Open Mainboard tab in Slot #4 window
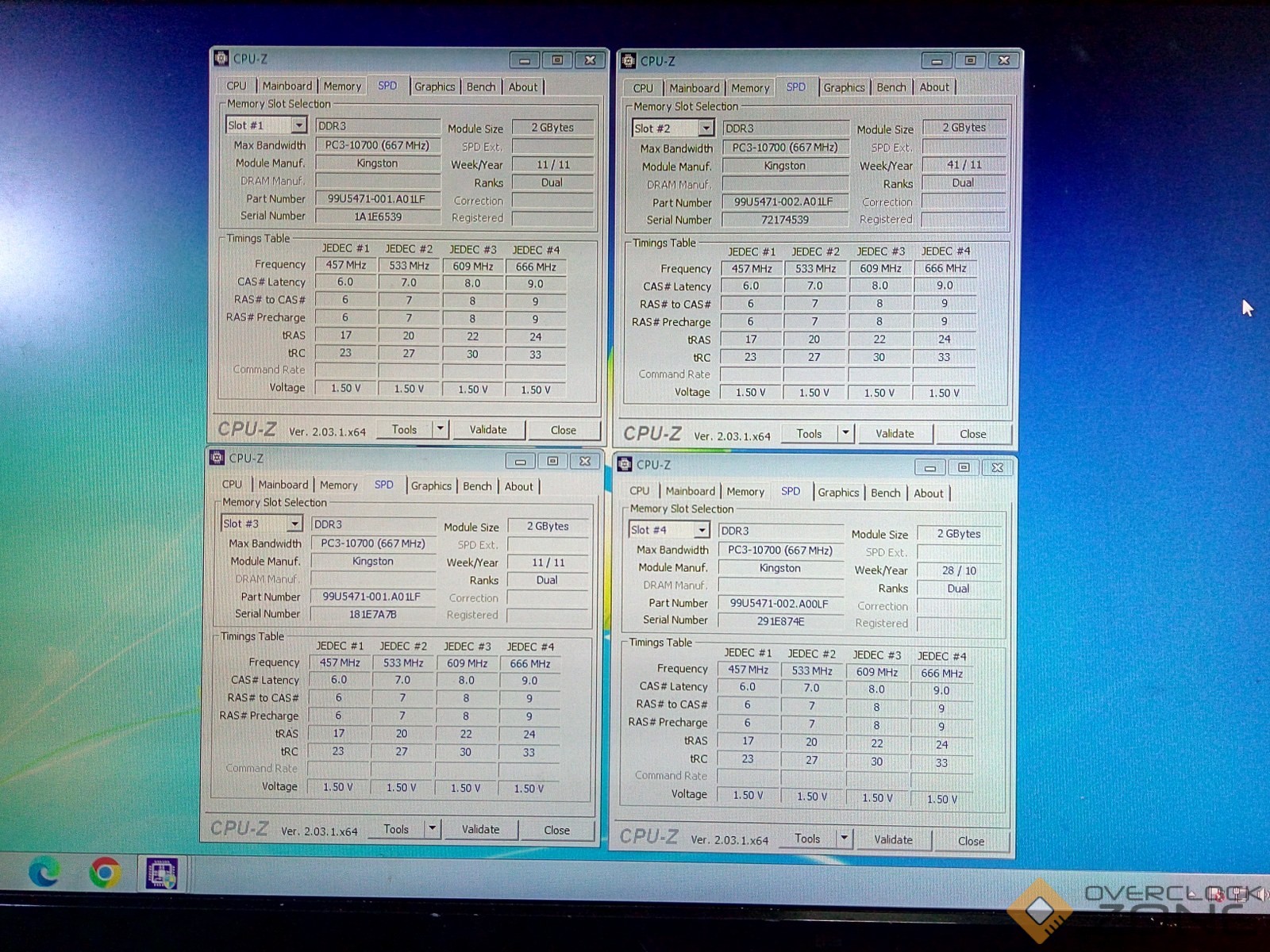 [x=691, y=492]
